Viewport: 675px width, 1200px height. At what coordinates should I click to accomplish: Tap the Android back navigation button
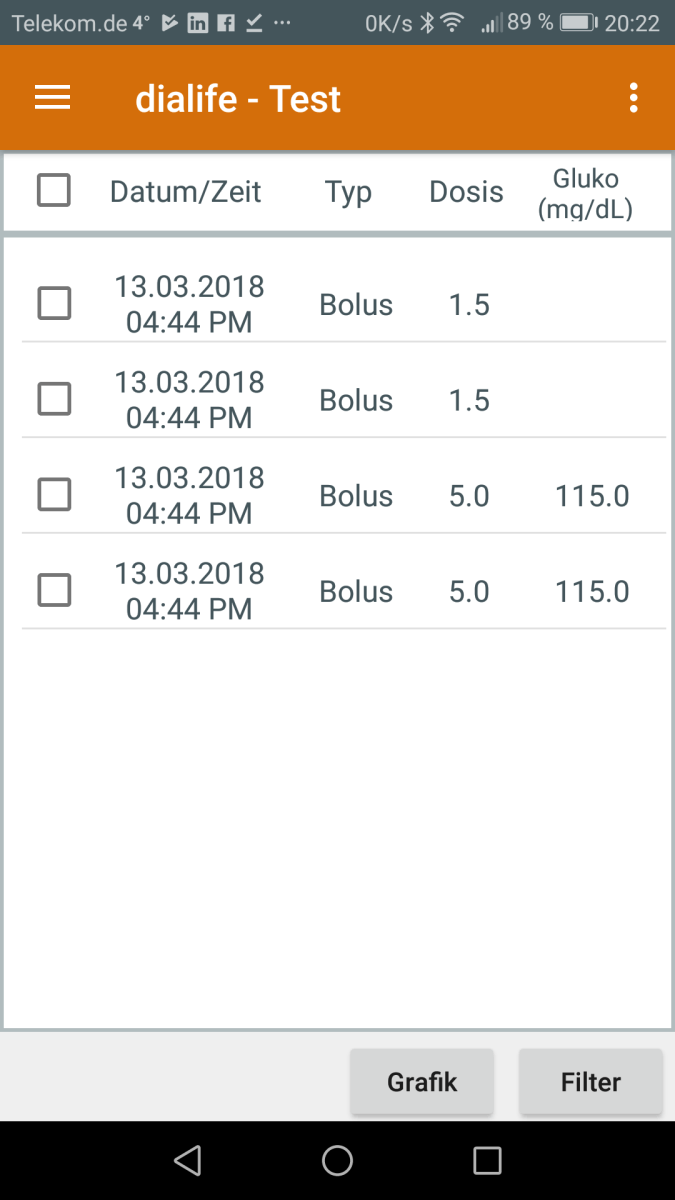[x=187, y=1160]
